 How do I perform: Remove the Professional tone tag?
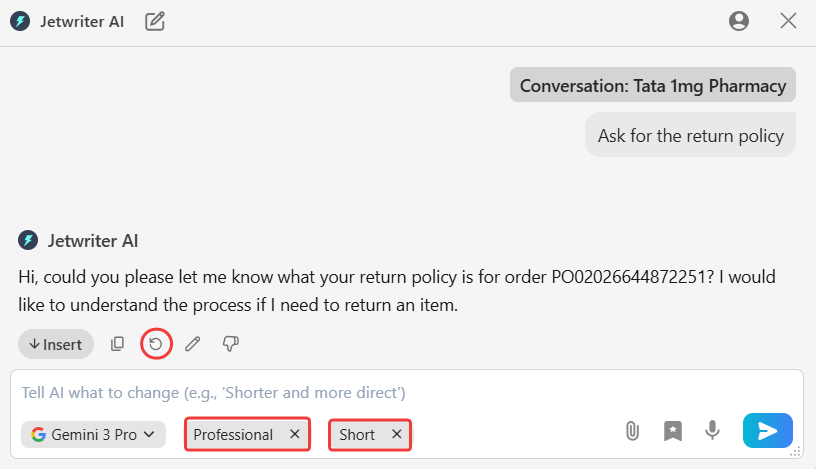294,434
